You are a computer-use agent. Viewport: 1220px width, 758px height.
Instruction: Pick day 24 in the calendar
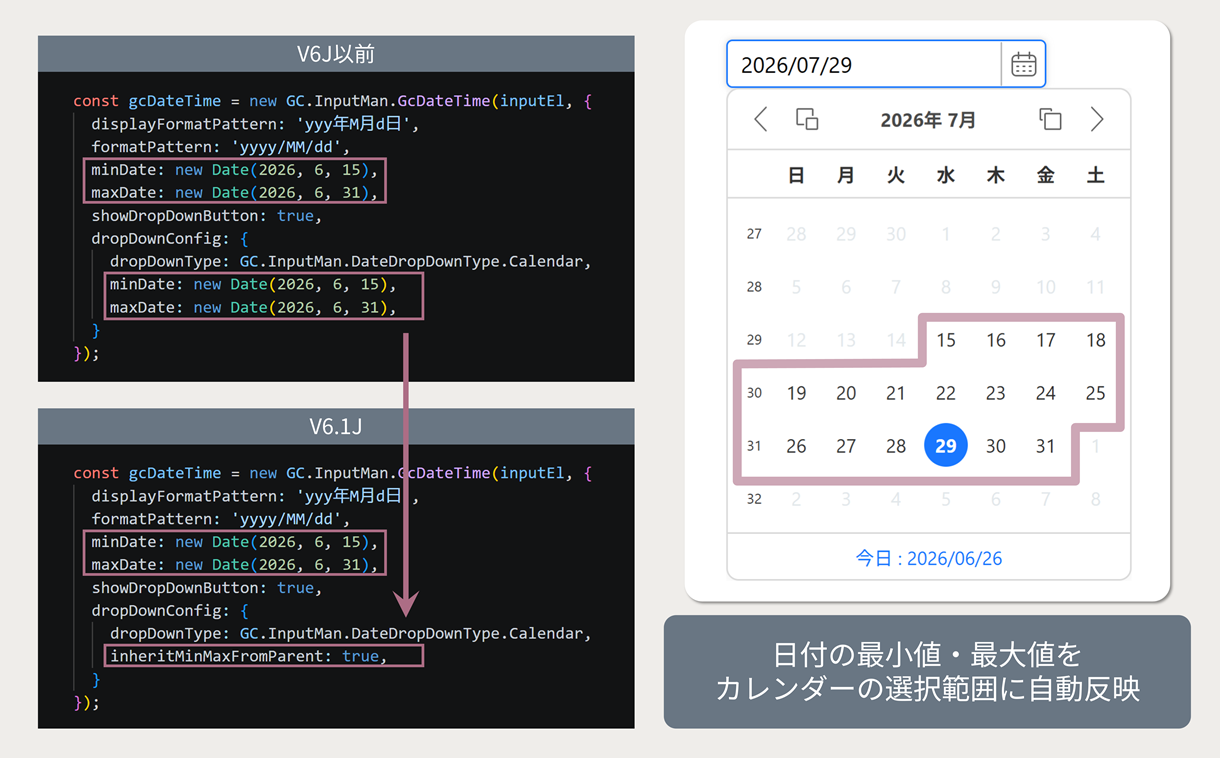1046,393
